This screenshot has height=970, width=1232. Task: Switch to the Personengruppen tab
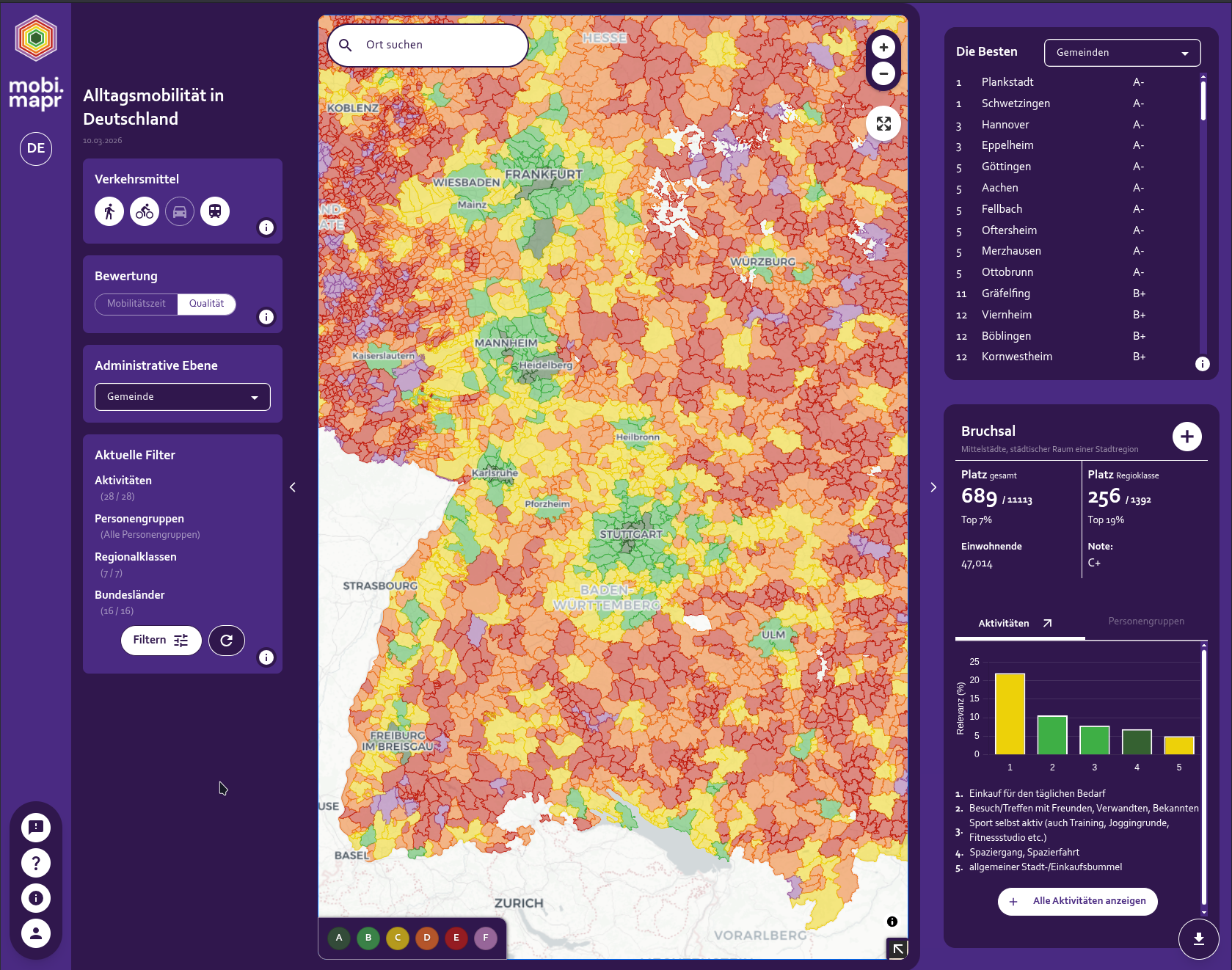tap(1145, 621)
